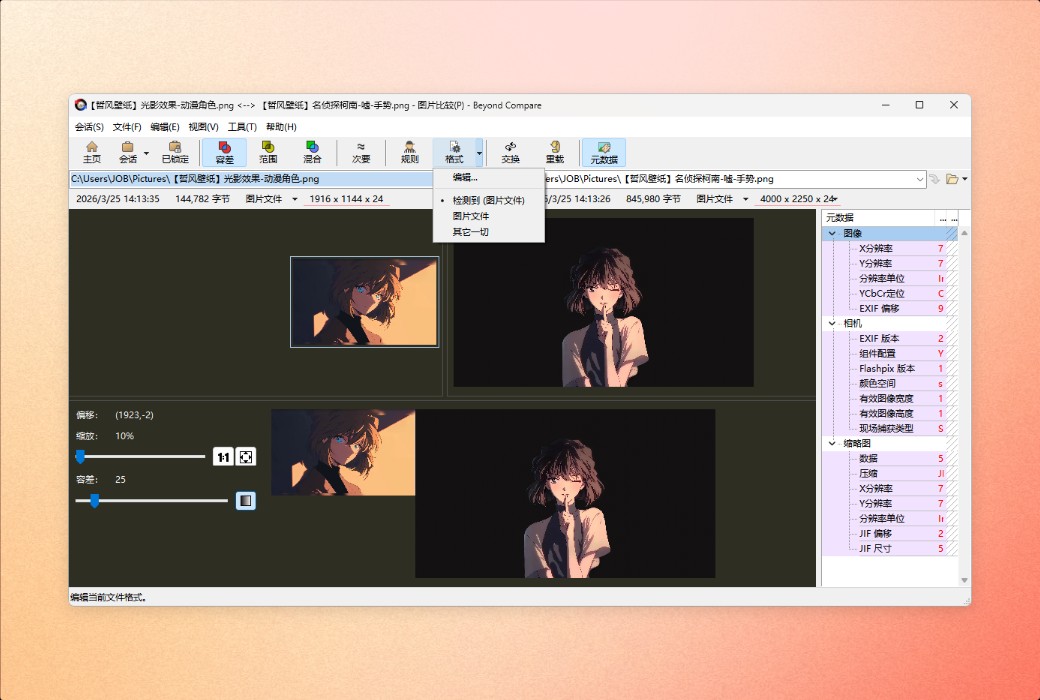Open the 会话 toolbar dropdown arrow
This screenshot has height=700, width=1040.
click(146, 153)
